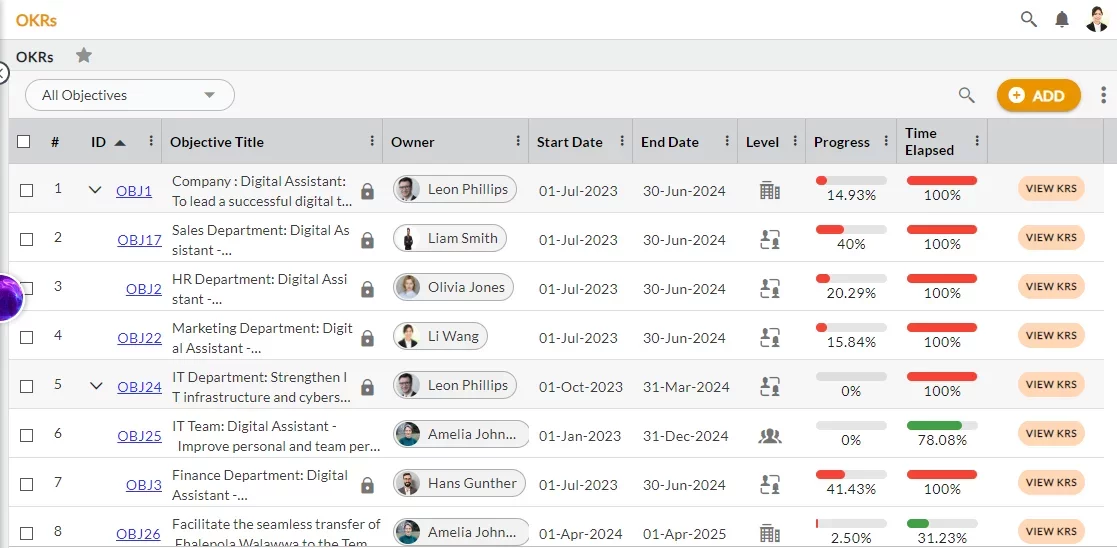Viewport: 1117px width, 548px height.
Task: Toggle the select-all header checkbox
Action: click(24, 142)
